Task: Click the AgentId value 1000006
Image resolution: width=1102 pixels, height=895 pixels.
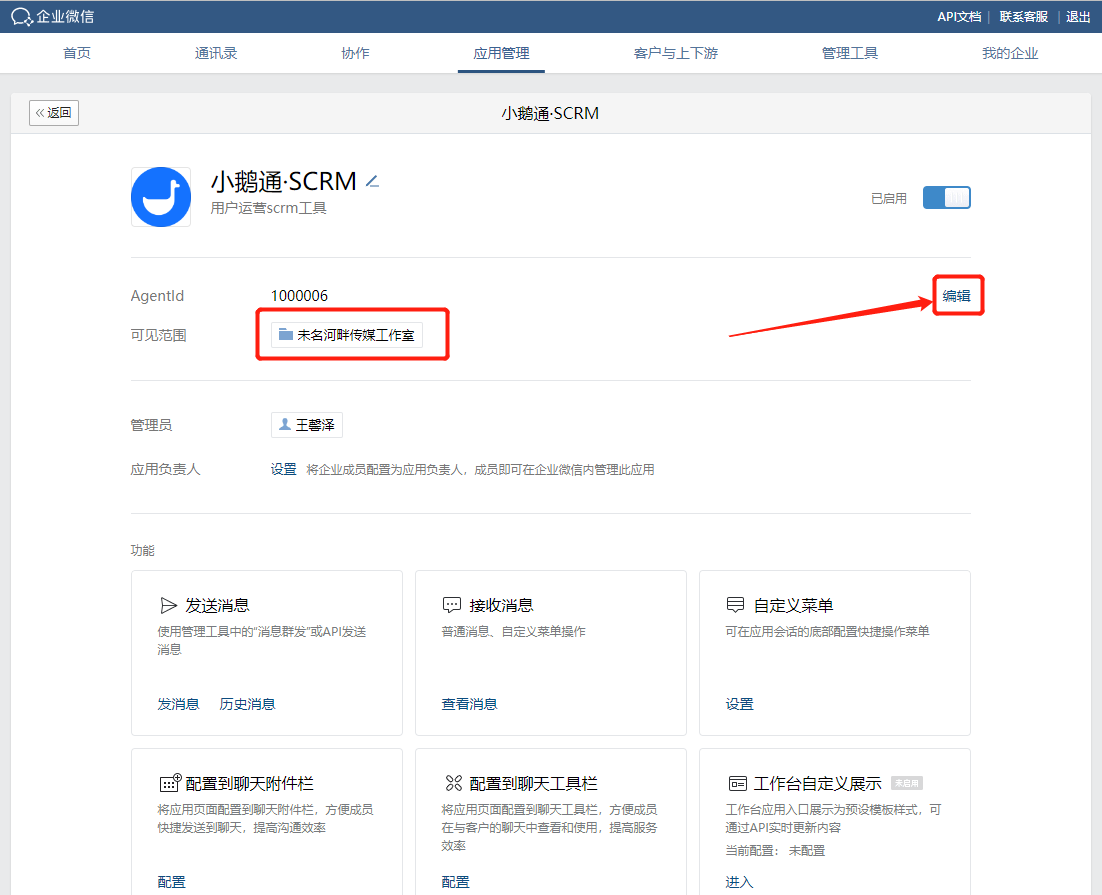Action: click(x=299, y=296)
